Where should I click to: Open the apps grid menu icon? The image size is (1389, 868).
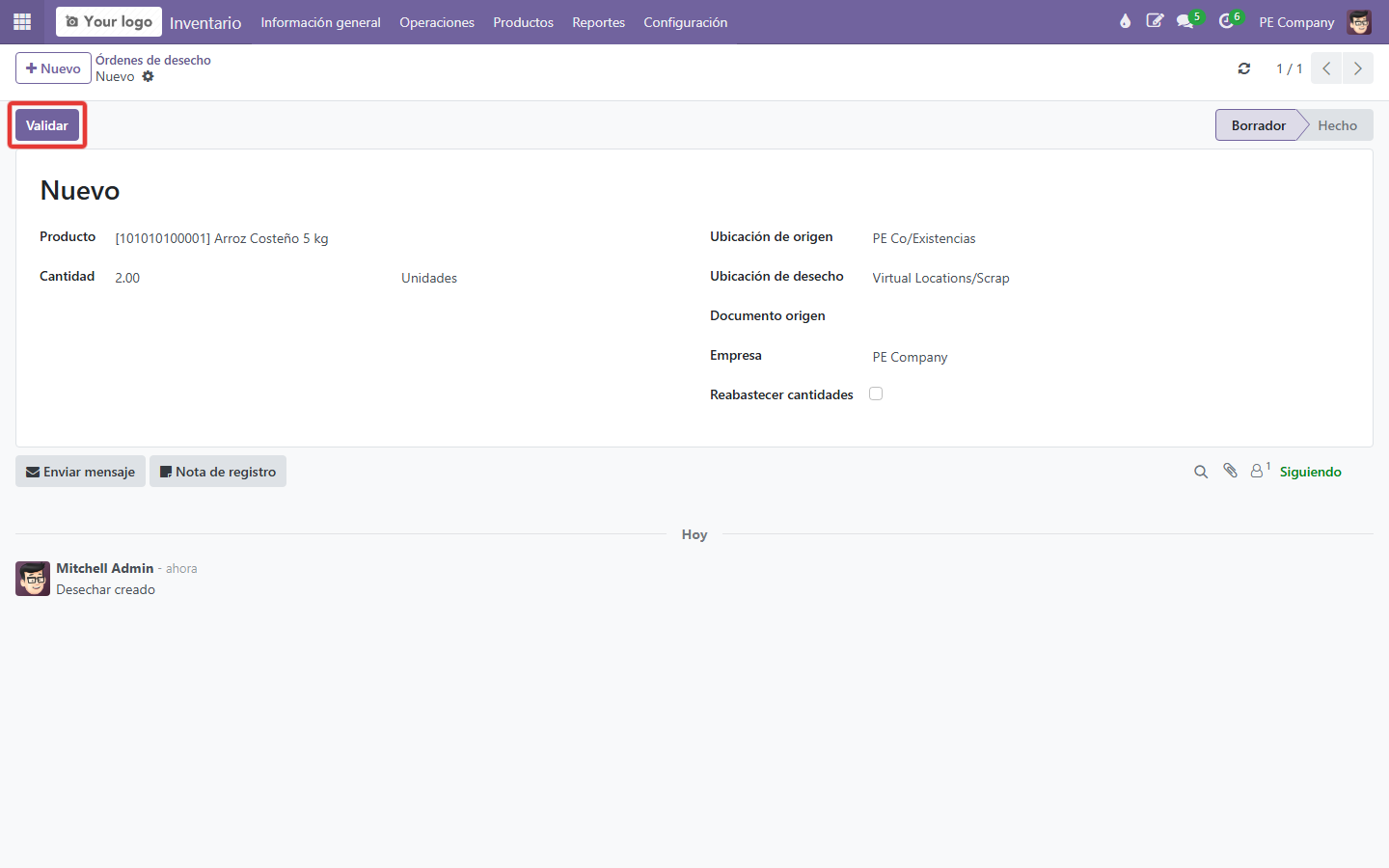[x=22, y=21]
